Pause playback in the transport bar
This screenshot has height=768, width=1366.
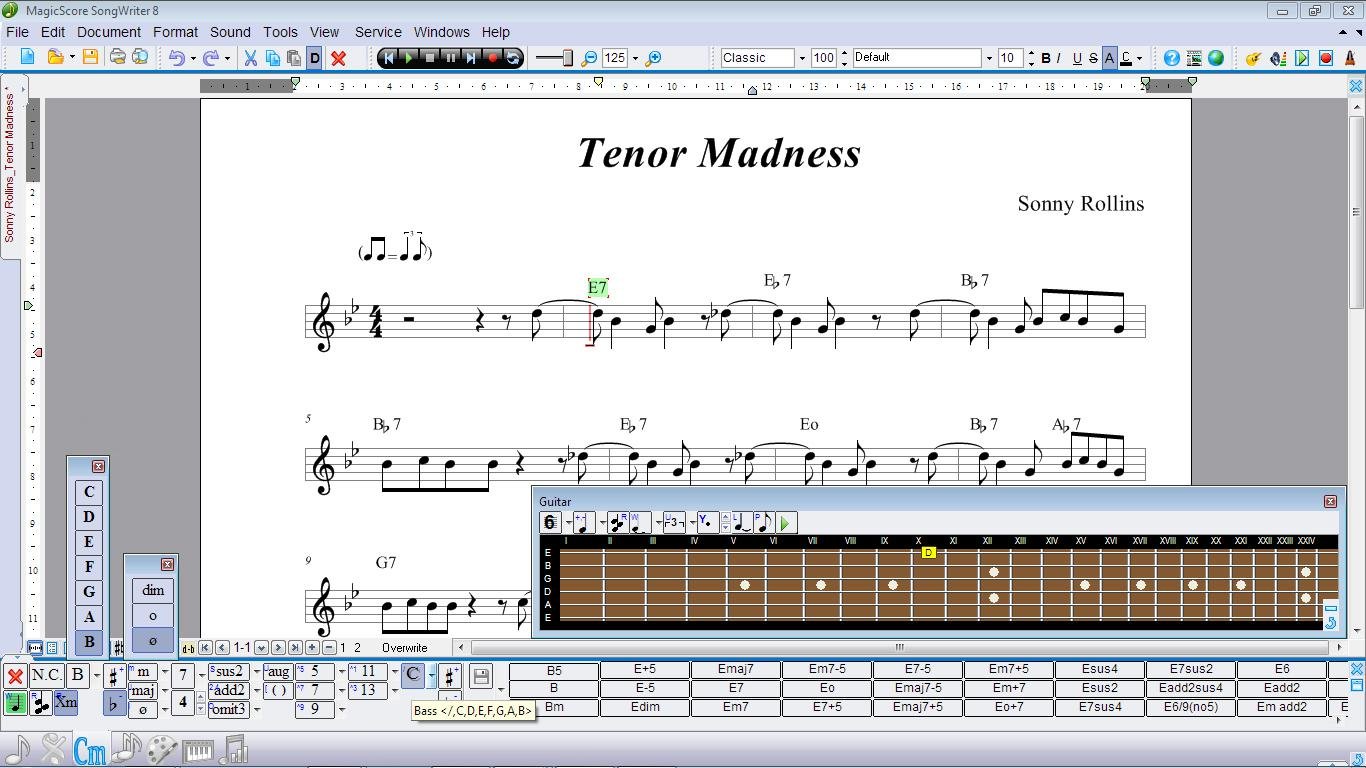pos(451,58)
